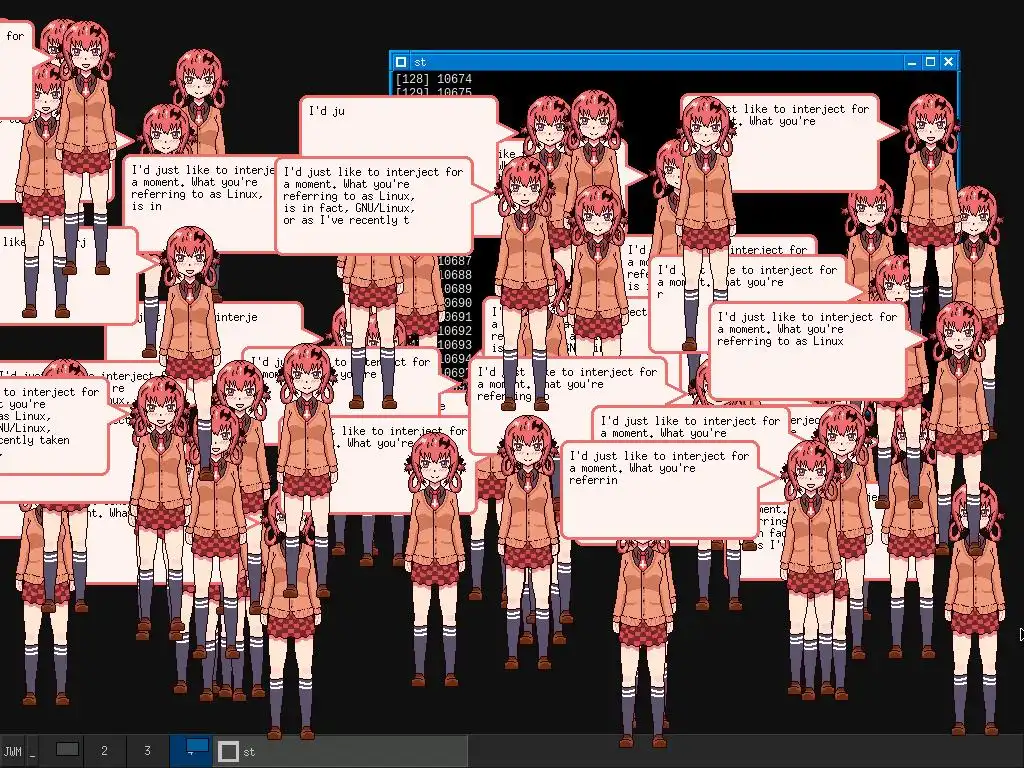The width and height of the screenshot is (1024, 768).
Task: Switch to desktop 2 in pager
Action: (x=104, y=751)
